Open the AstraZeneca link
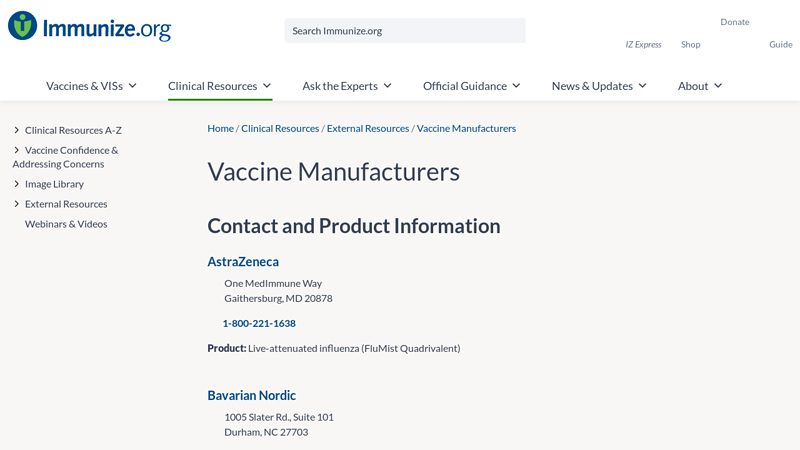800x450 pixels. pyautogui.click(x=243, y=261)
